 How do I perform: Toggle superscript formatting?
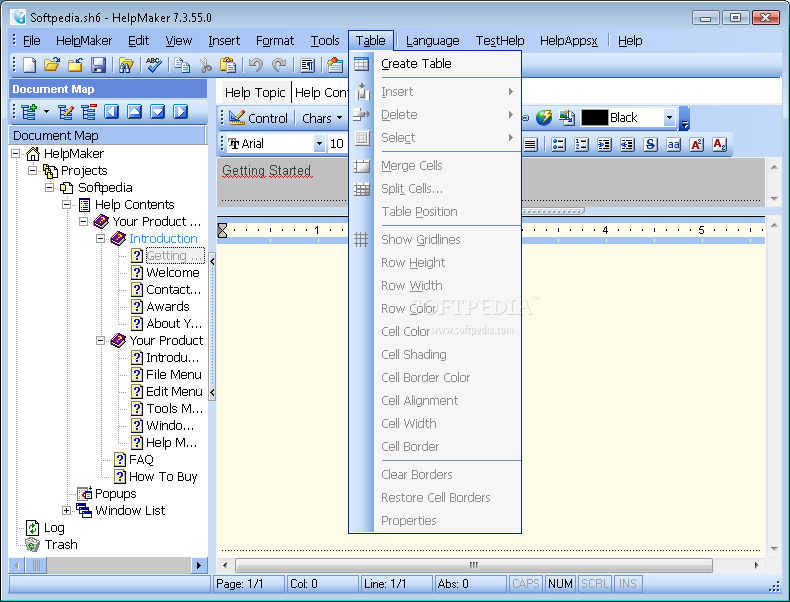(x=696, y=145)
